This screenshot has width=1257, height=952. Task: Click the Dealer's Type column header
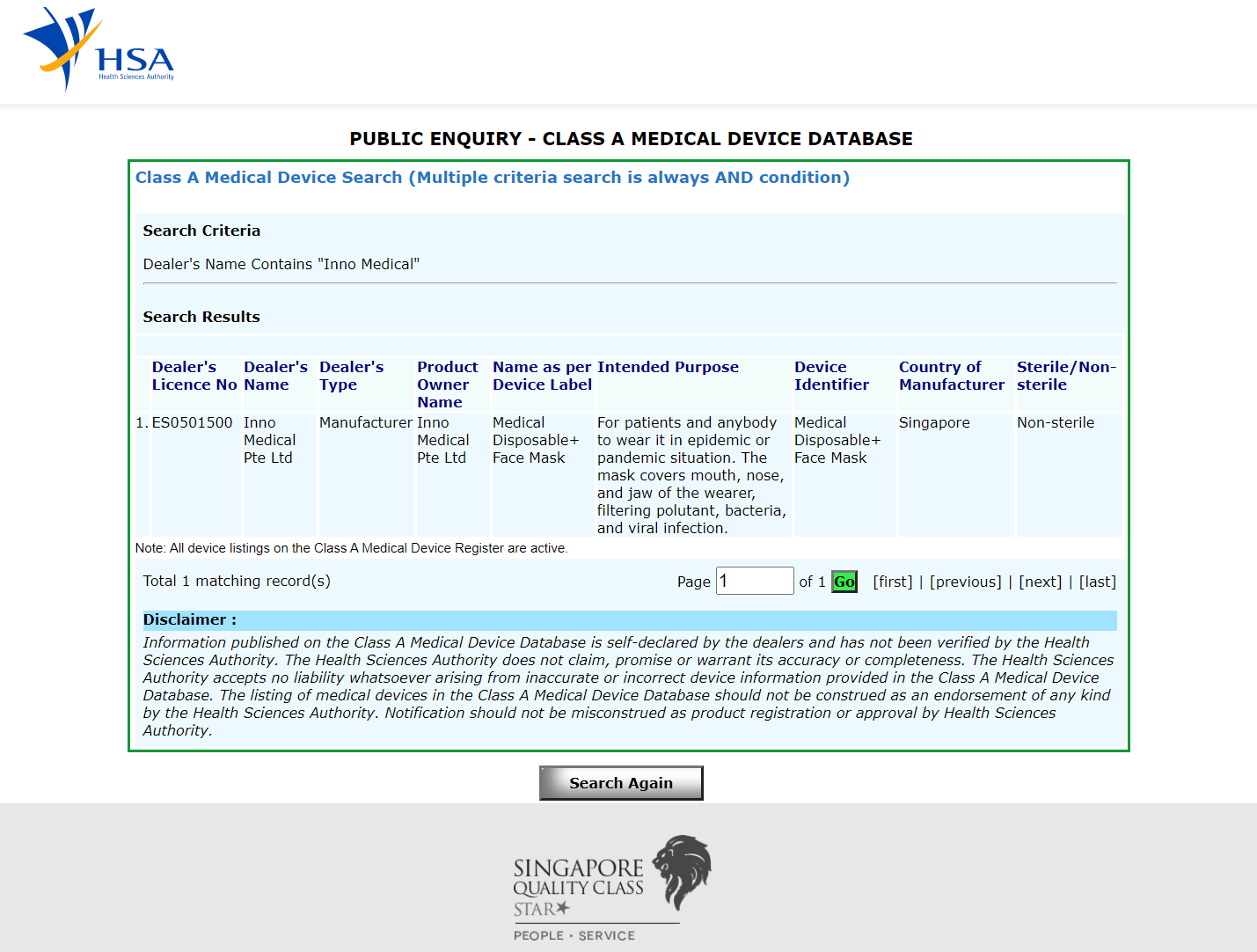pos(351,376)
